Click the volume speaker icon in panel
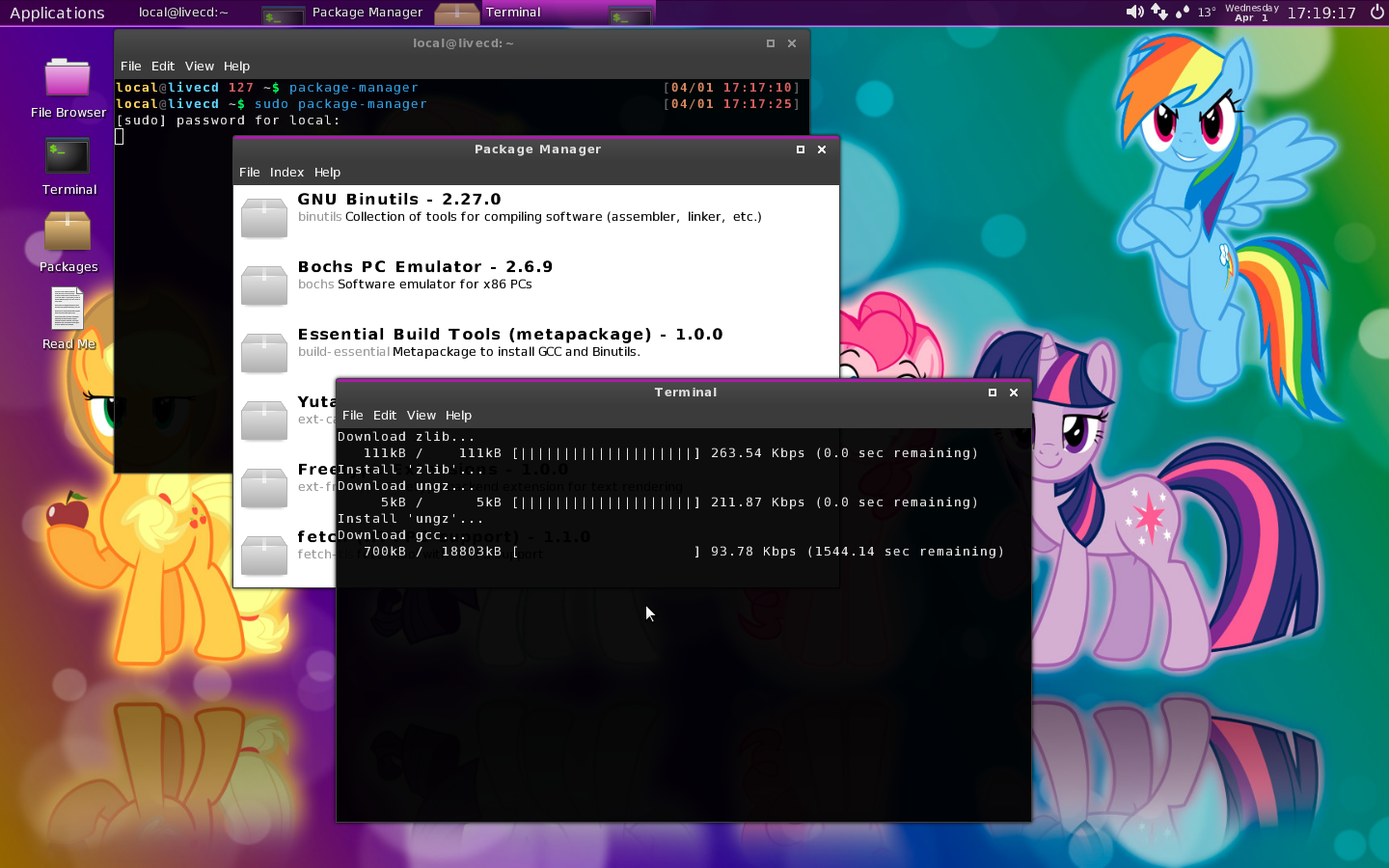This screenshot has height=868, width=1389. 1134,13
